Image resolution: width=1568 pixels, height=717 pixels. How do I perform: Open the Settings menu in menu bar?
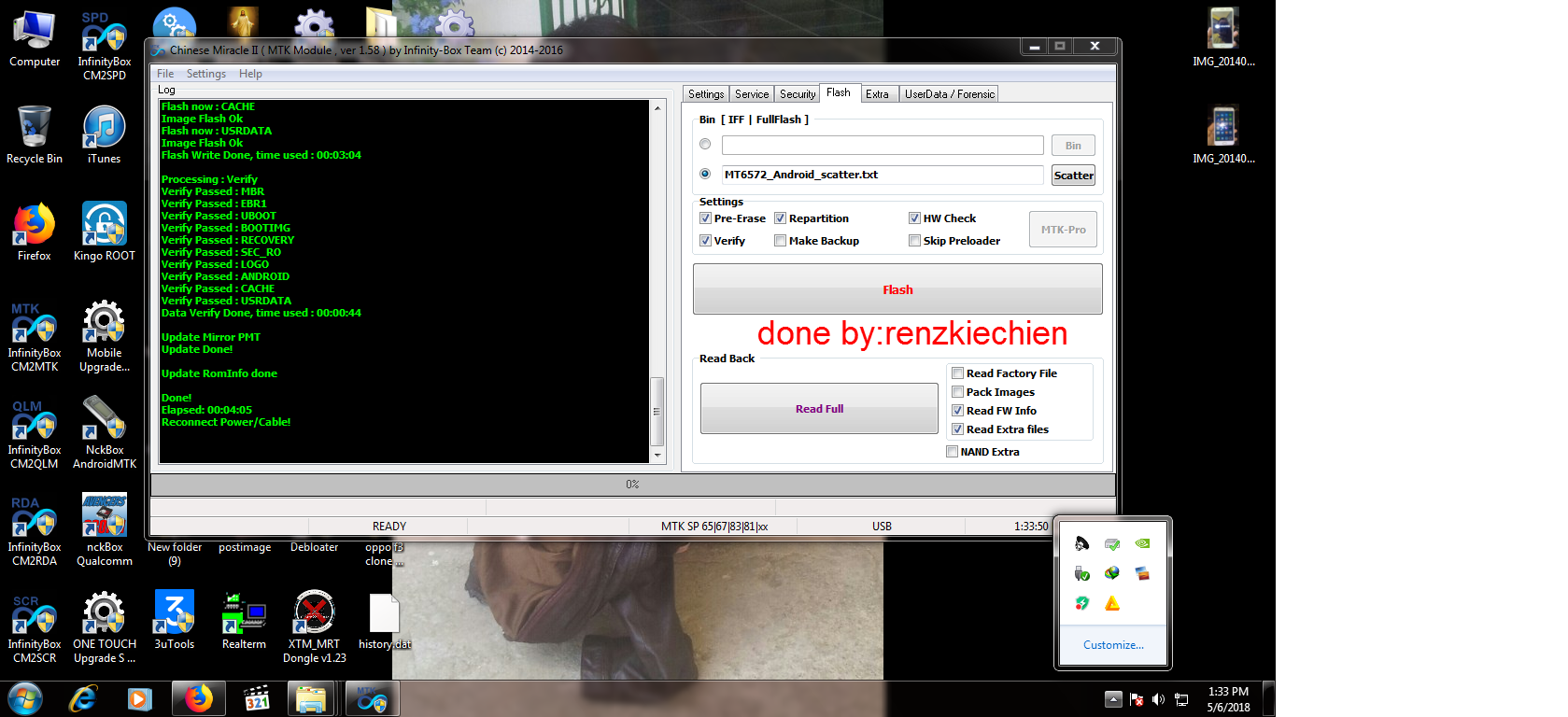pos(205,74)
